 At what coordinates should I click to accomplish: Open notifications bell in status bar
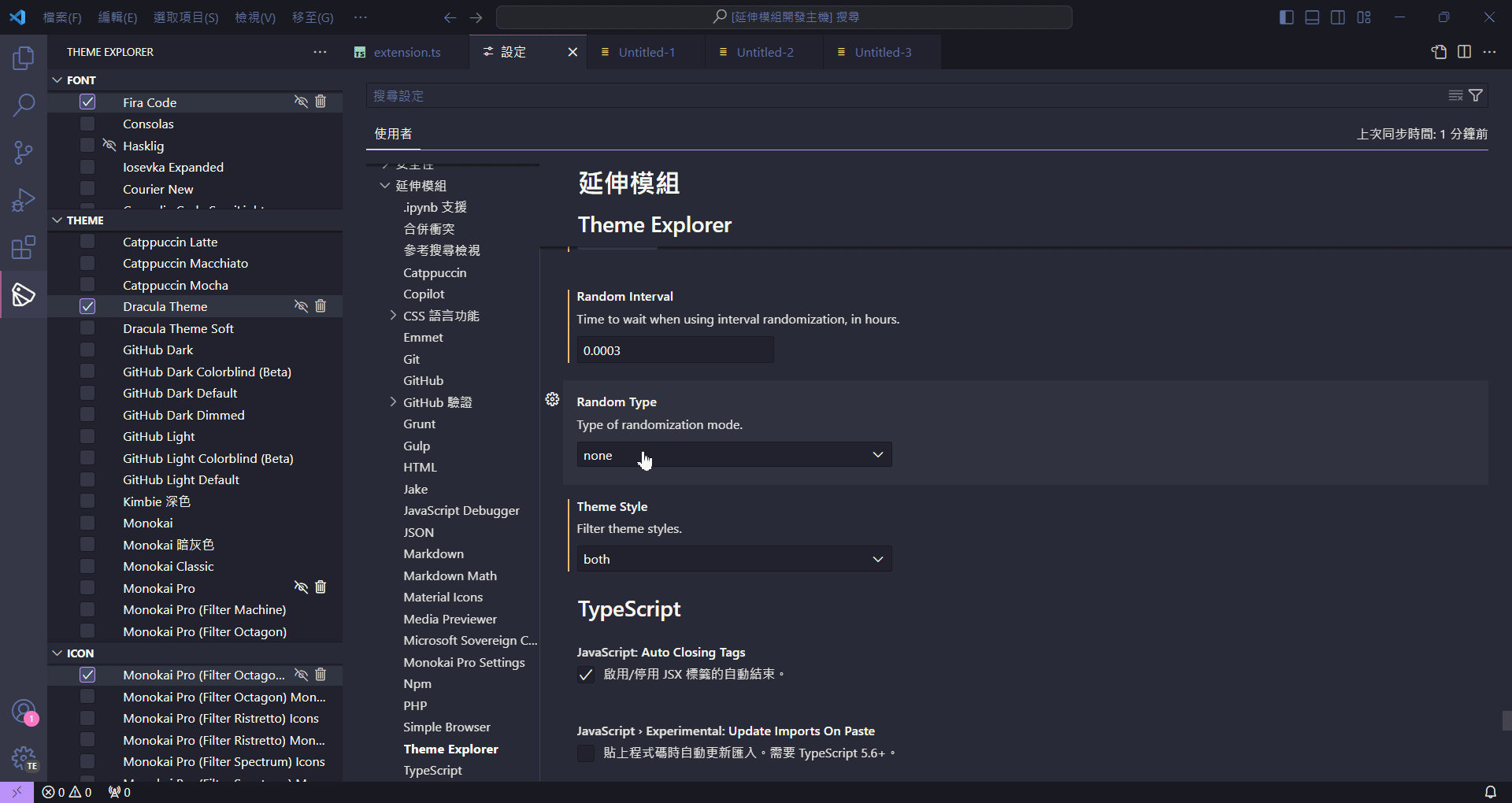[1491, 792]
